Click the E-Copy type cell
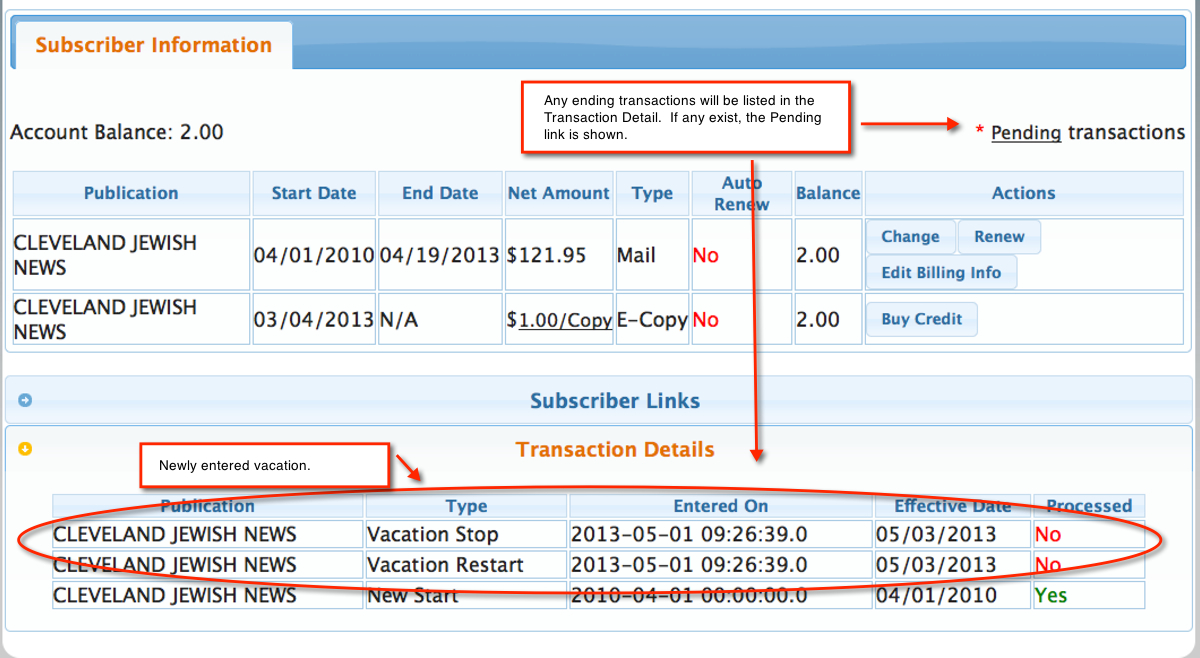 pyautogui.click(x=652, y=320)
